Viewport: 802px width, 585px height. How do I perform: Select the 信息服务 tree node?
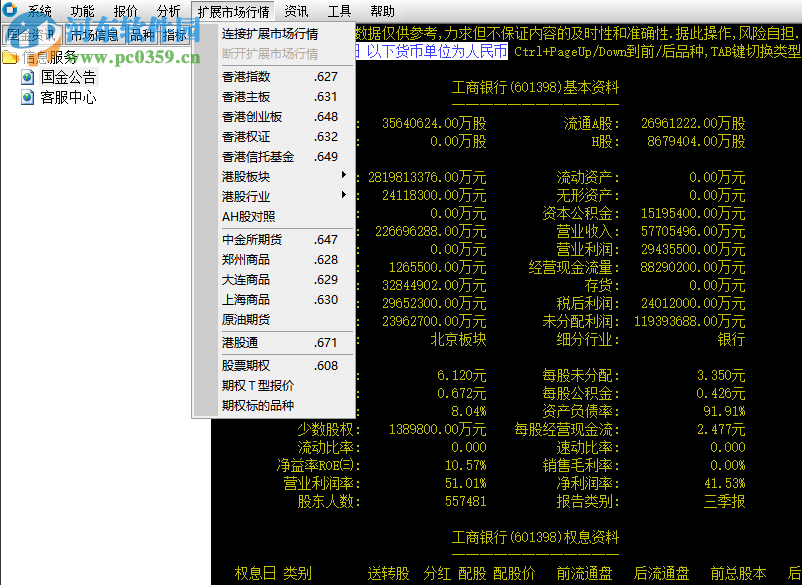[49, 57]
